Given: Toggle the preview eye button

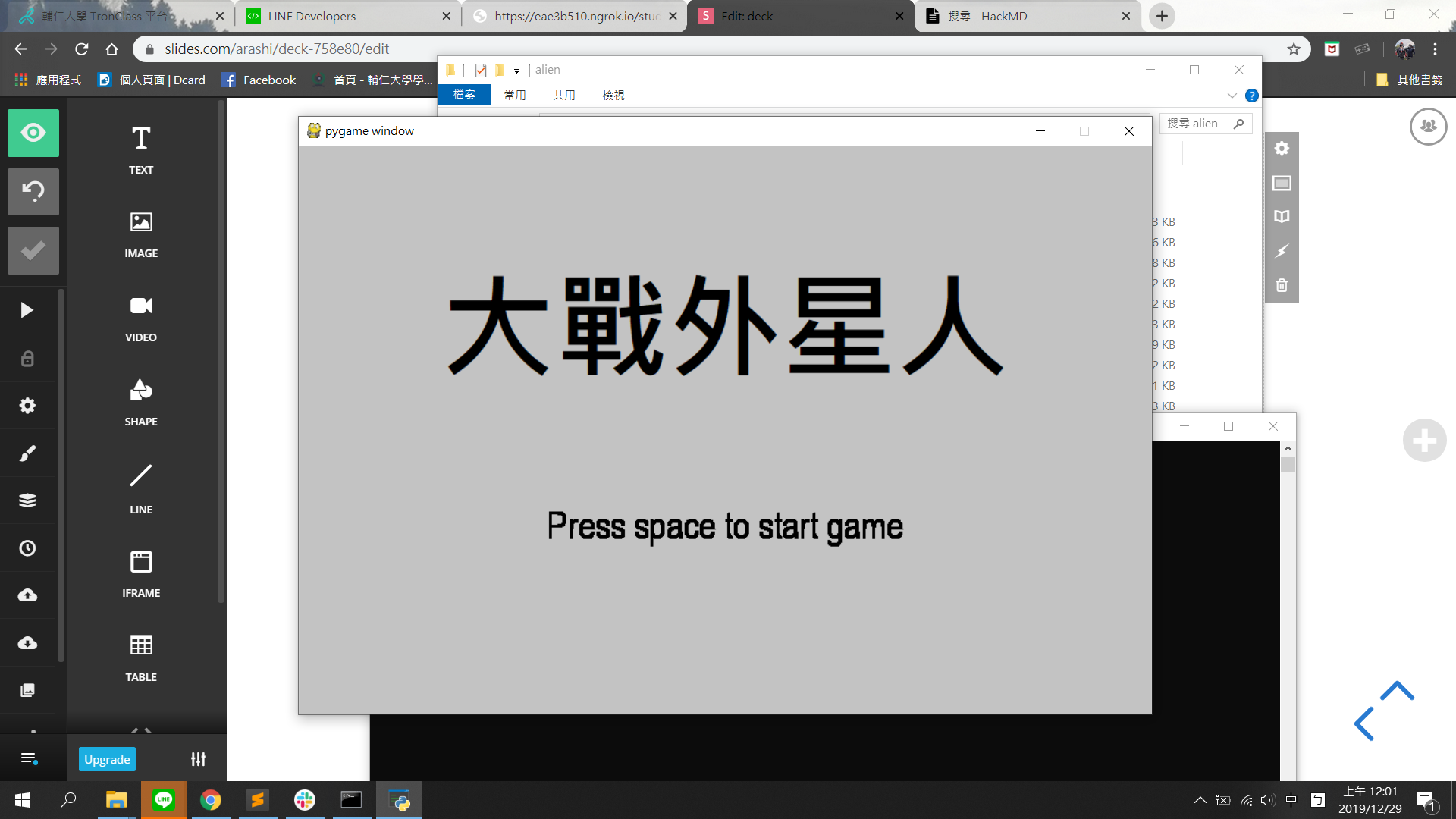Looking at the screenshot, I should tap(33, 133).
